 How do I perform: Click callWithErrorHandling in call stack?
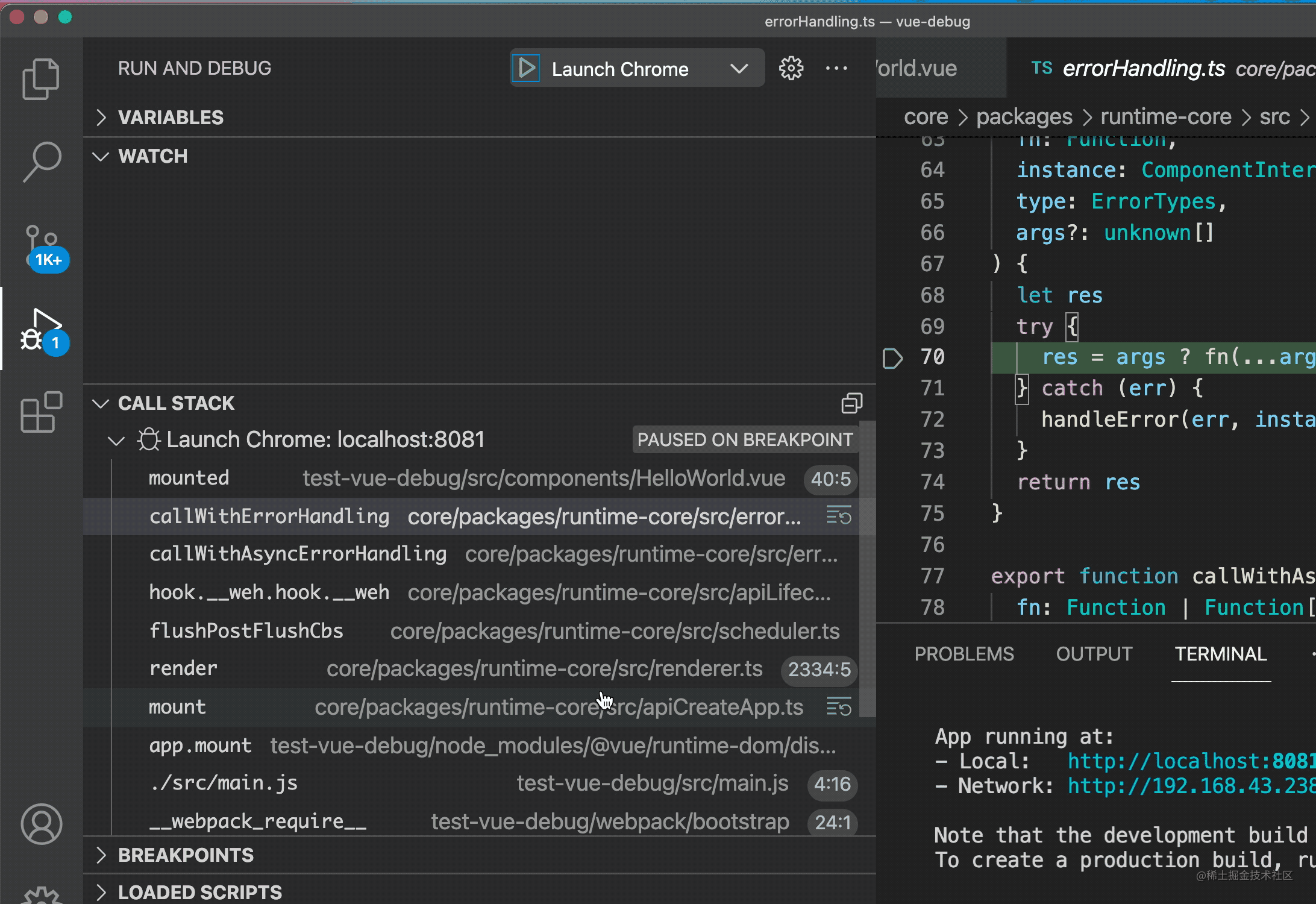270,516
